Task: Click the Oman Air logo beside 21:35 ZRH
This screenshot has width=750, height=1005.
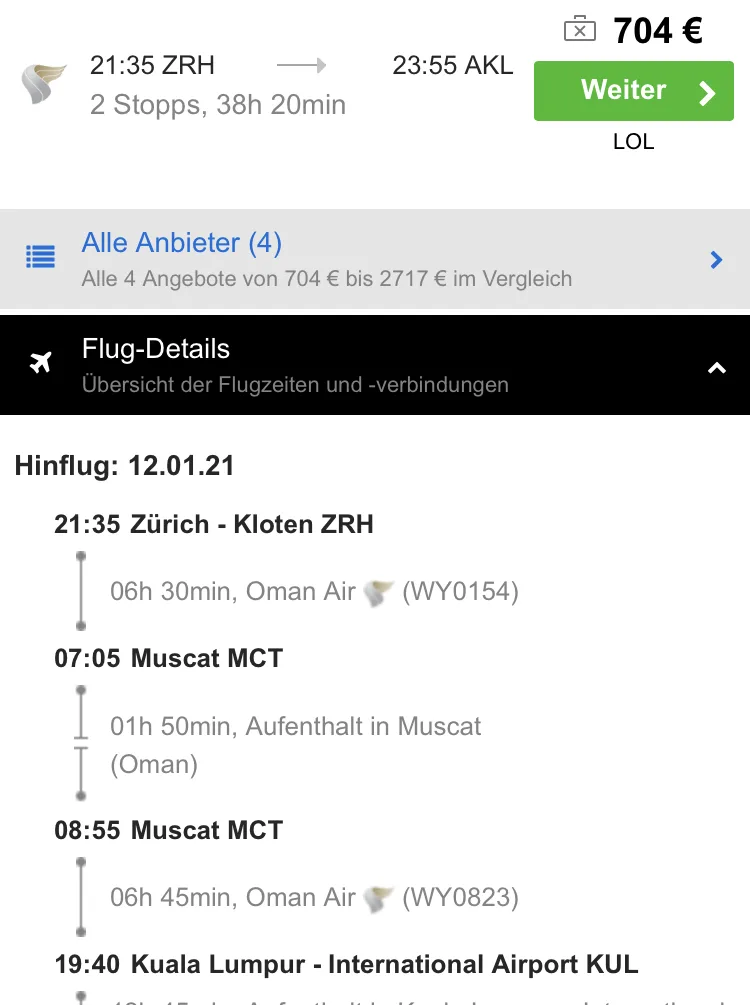Action: (43, 85)
